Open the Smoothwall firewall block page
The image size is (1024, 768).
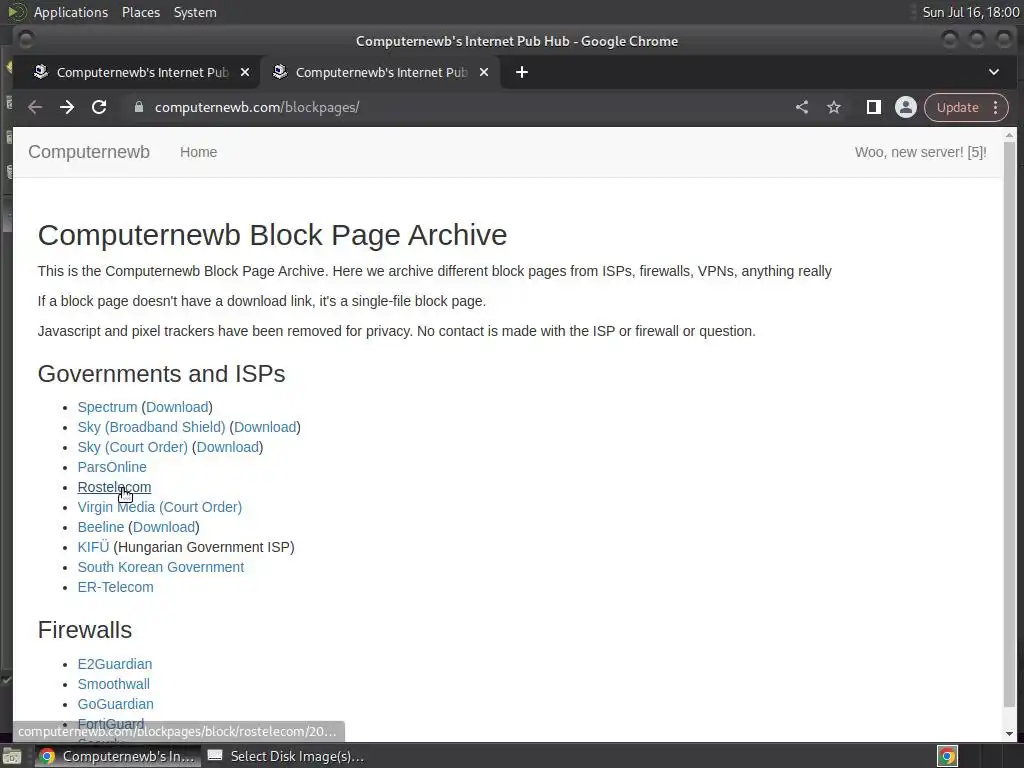[114, 684]
